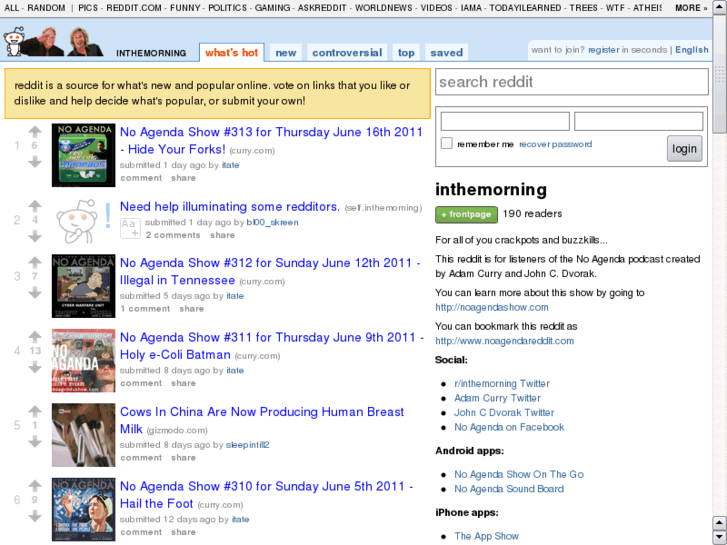Image resolution: width=727 pixels, height=545 pixels.
Task: Downvote the Cows In China post
Action: [x=35, y=442]
